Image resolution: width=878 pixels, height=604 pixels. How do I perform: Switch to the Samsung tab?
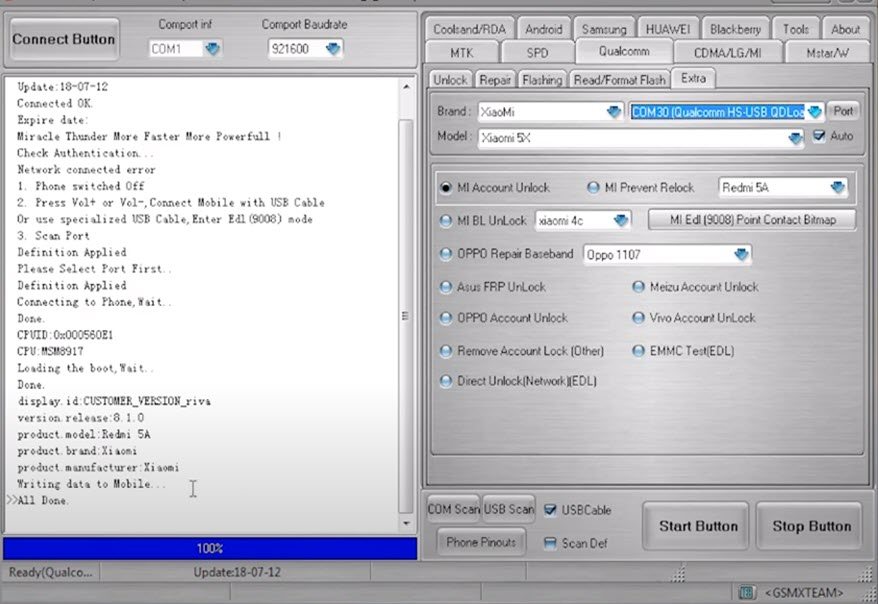coord(604,29)
